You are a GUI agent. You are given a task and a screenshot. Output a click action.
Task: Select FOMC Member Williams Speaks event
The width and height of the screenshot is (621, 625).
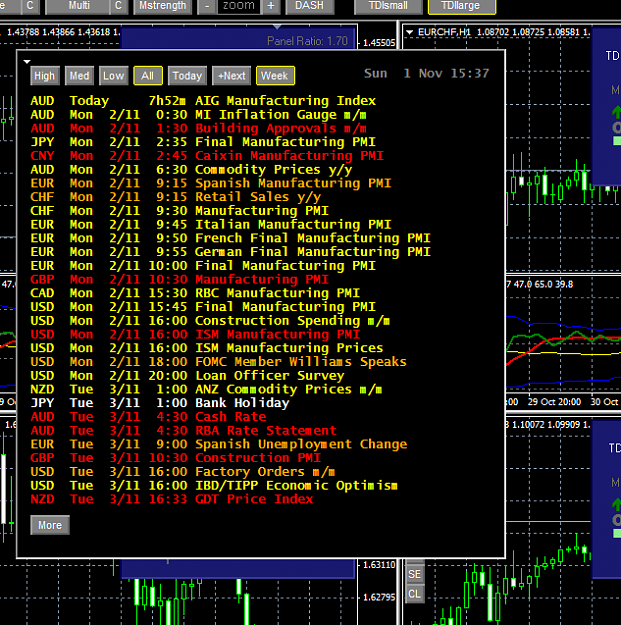coord(218,362)
